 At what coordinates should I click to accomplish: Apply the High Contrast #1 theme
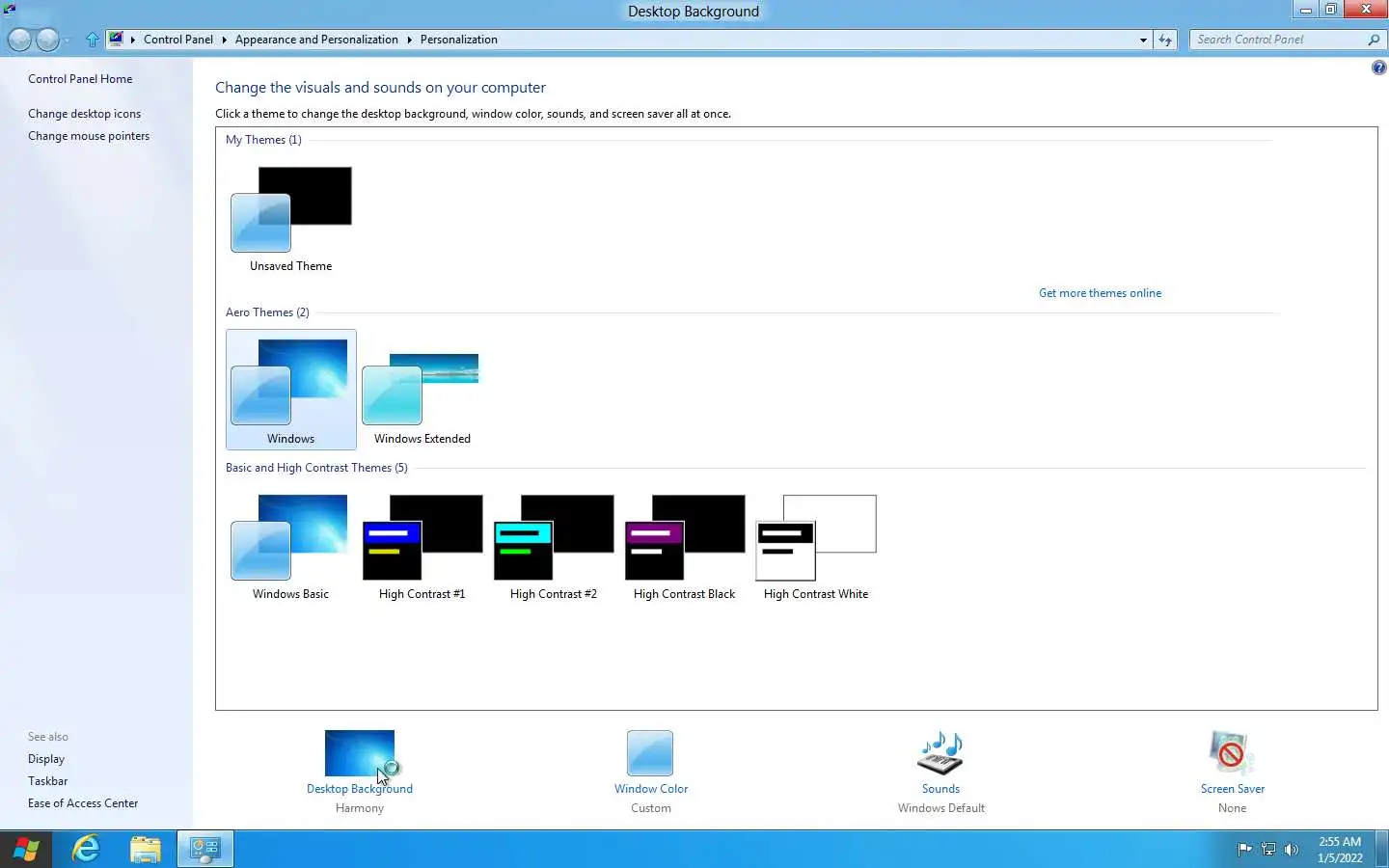point(422,547)
